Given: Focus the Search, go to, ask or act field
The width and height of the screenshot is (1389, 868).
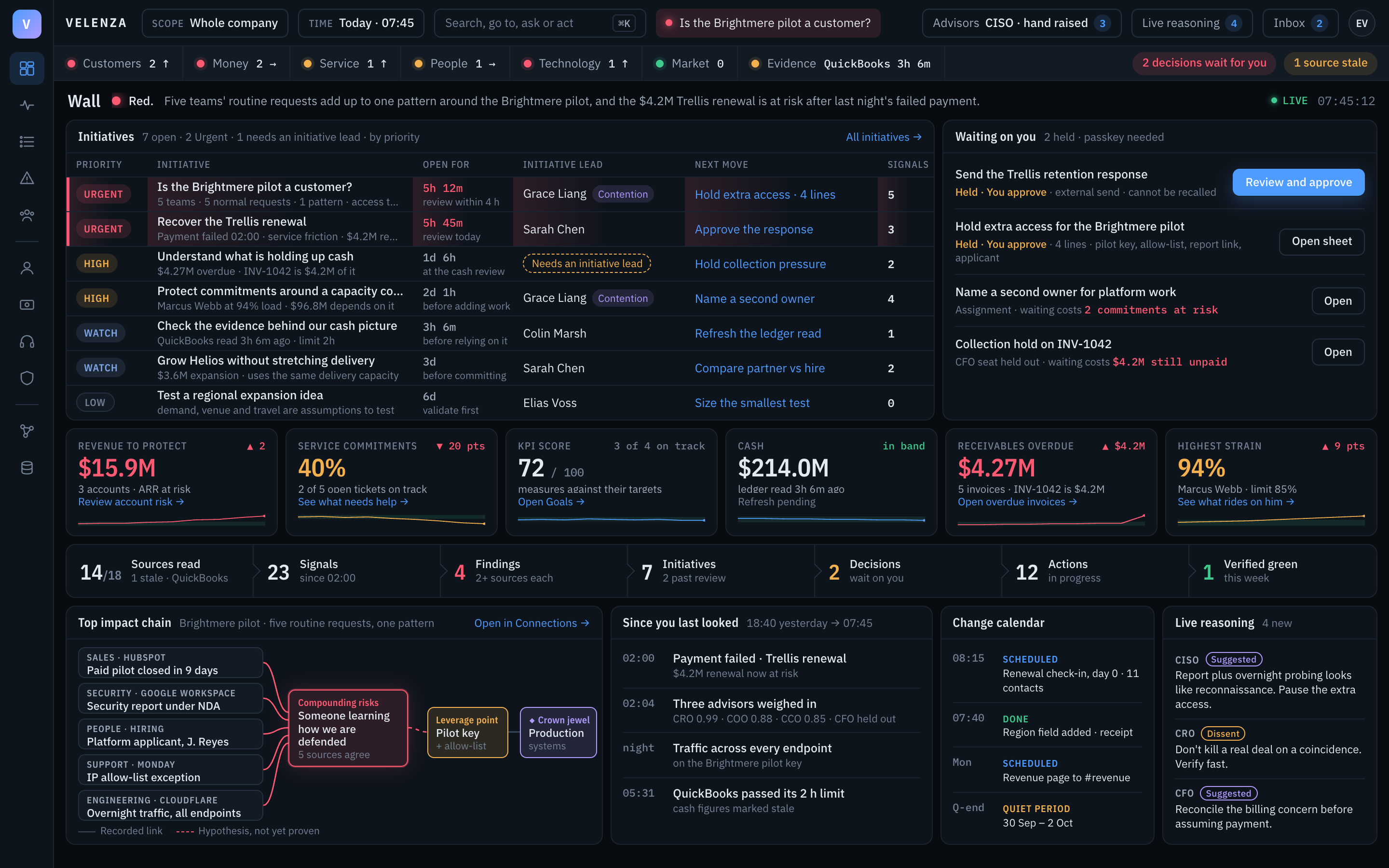Looking at the screenshot, I should (540, 24).
